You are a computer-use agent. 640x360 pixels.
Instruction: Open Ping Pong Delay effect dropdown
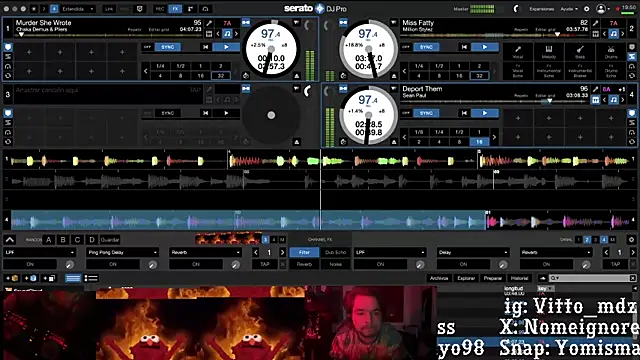tap(122, 253)
